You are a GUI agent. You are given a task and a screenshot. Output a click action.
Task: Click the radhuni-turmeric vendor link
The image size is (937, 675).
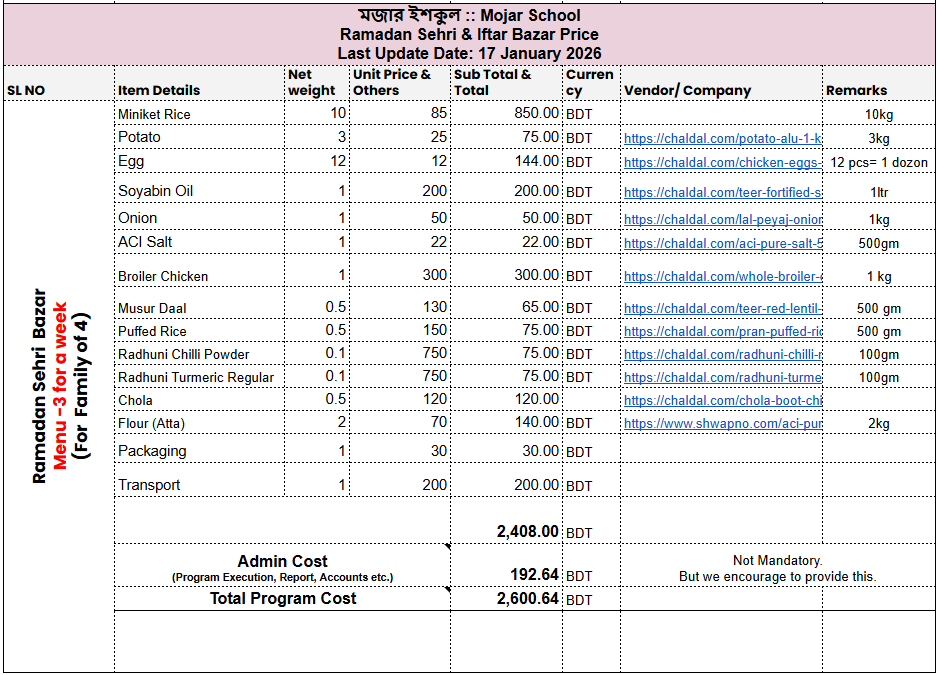click(722, 377)
